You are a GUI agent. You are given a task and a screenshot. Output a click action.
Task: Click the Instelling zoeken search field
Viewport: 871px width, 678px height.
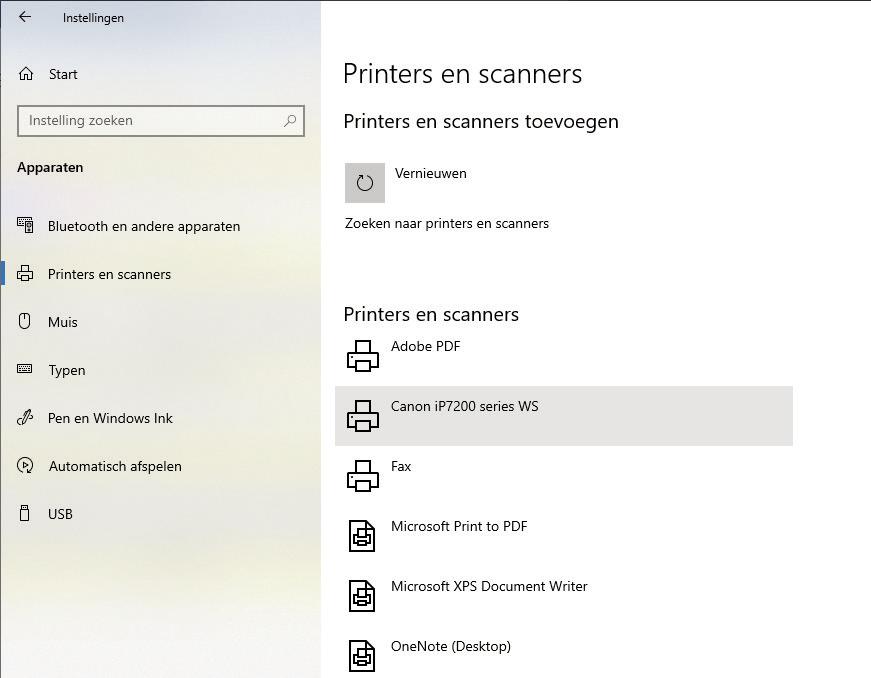pos(150,121)
